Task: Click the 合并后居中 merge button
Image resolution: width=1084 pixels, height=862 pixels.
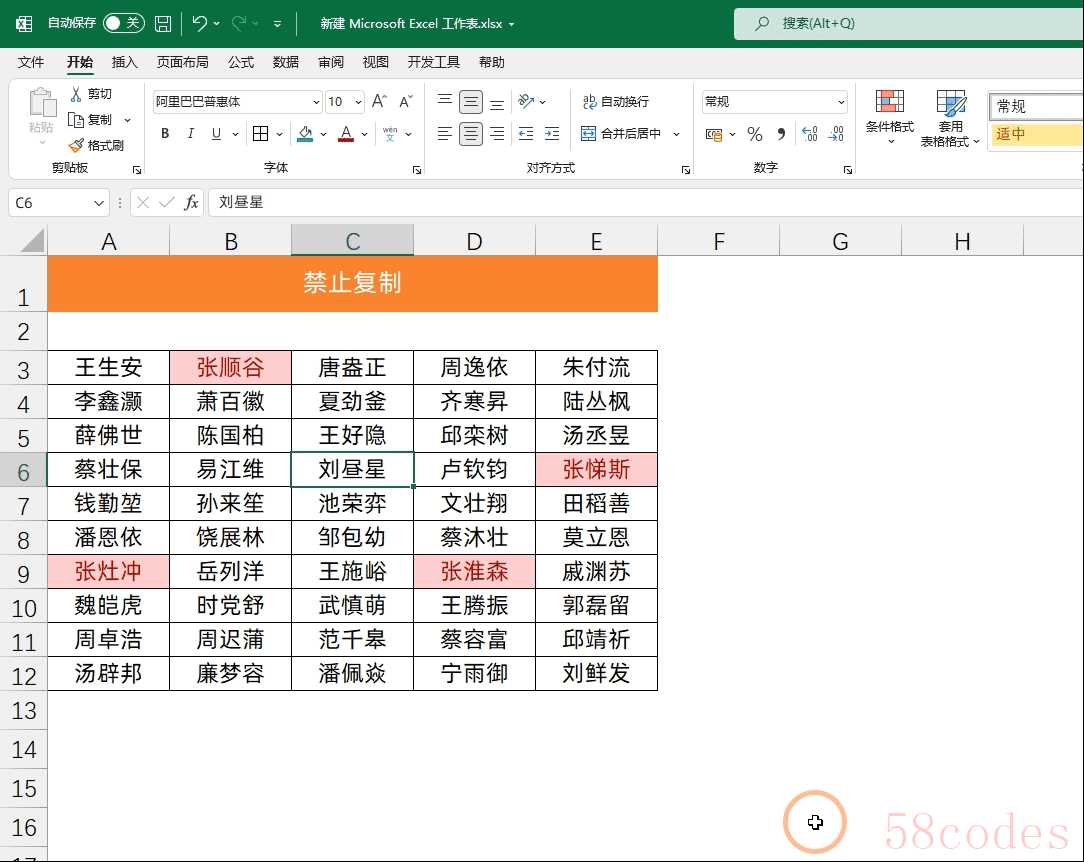Action: pyautogui.click(x=622, y=134)
